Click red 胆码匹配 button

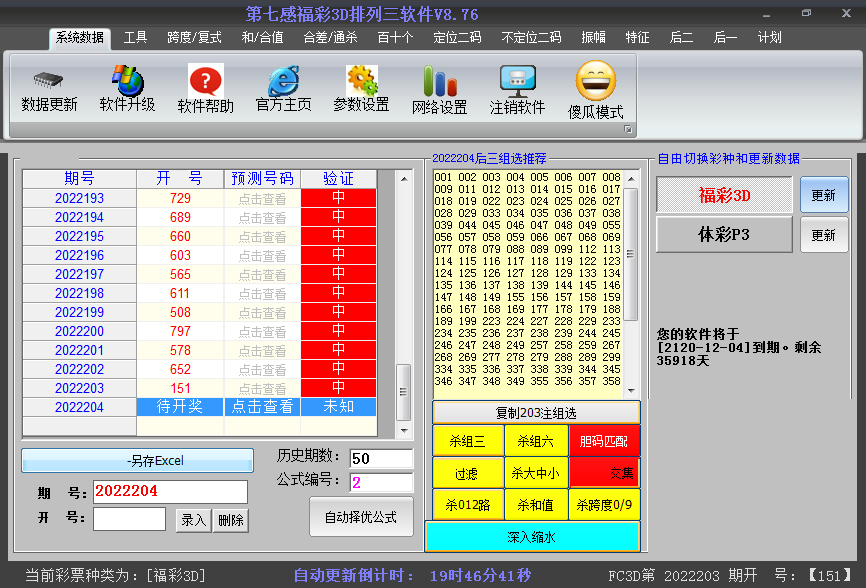604,441
